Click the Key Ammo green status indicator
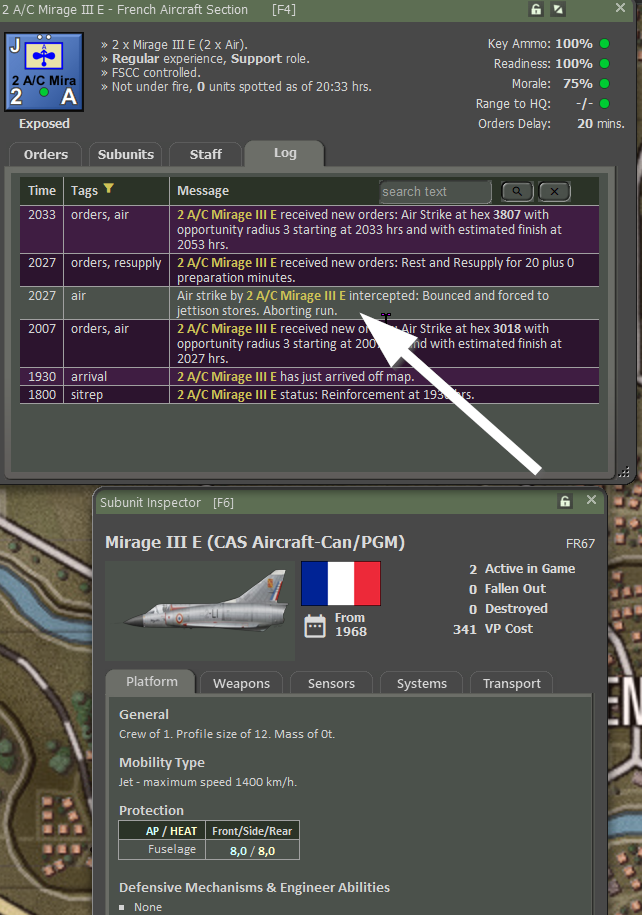642x915 pixels. tap(605, 44)
